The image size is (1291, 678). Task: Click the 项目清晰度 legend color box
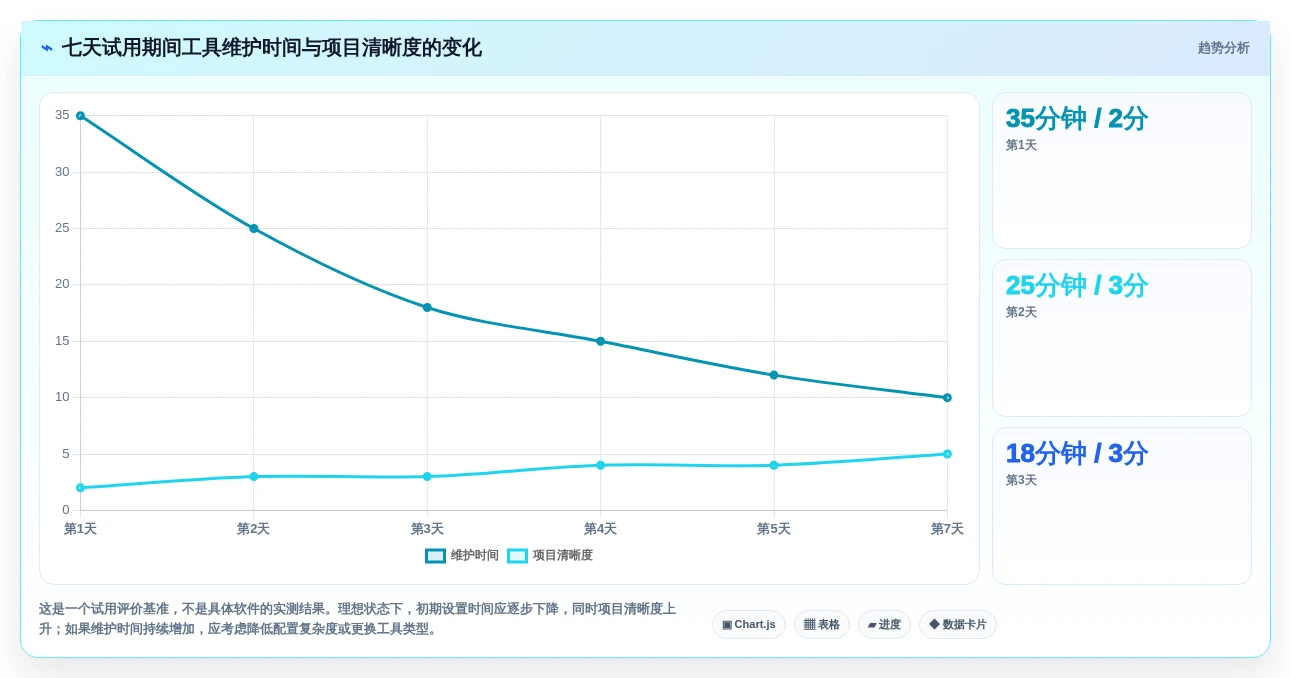[517, 555]
